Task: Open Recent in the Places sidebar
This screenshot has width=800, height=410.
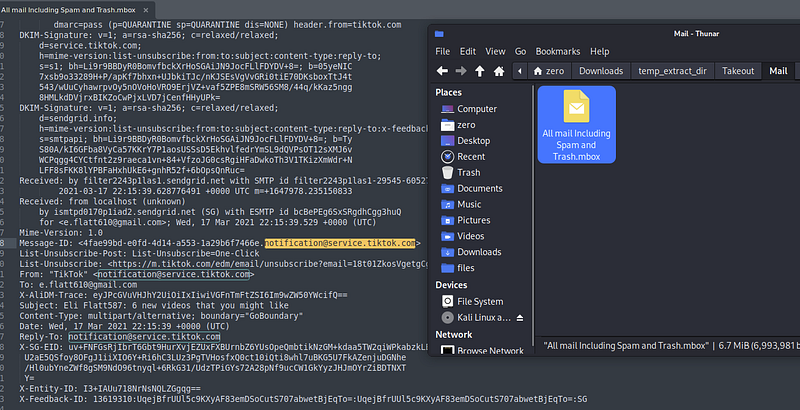Action: 471,156
